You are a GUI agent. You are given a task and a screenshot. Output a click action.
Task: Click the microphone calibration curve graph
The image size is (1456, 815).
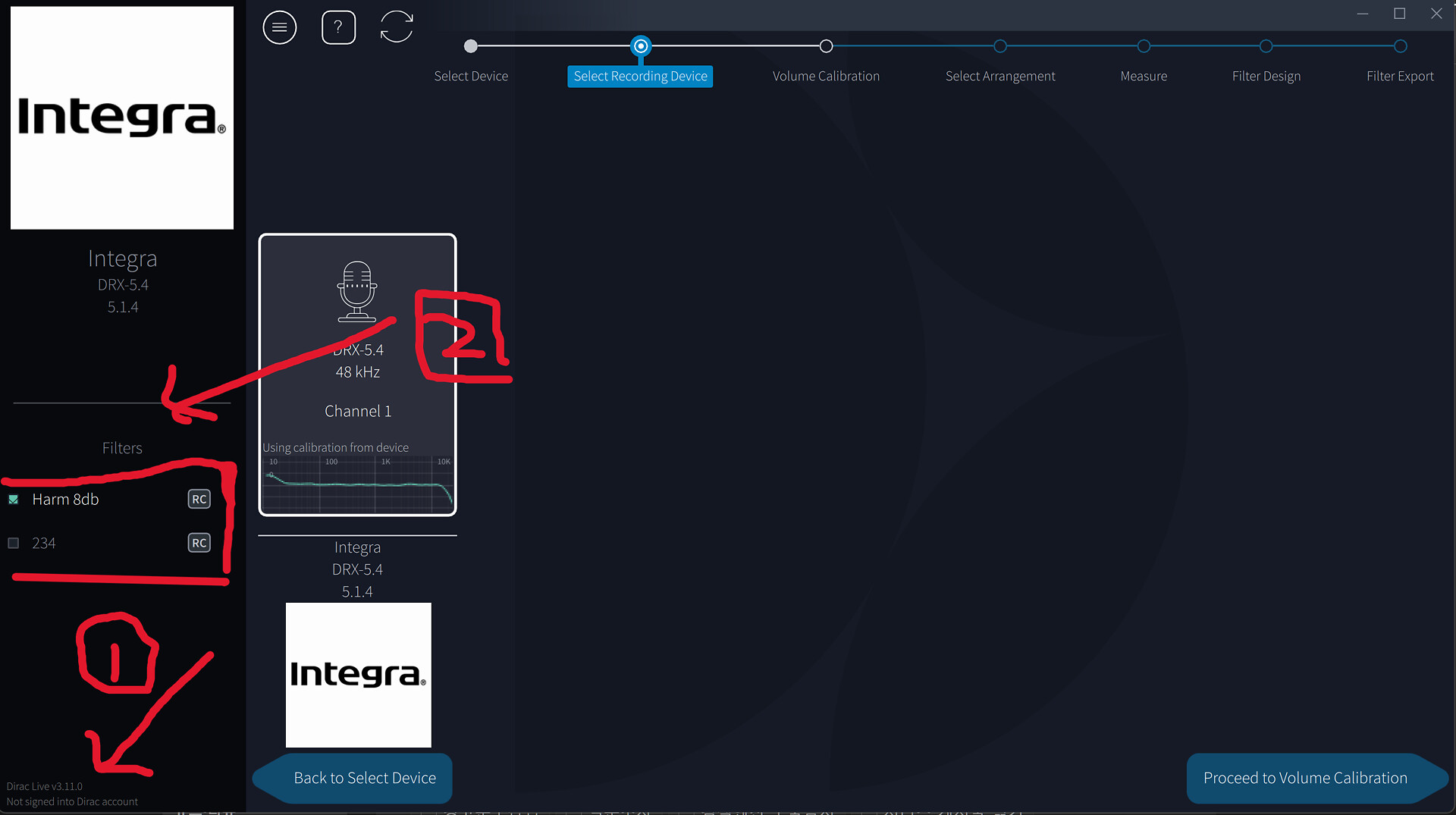(357, 484)
